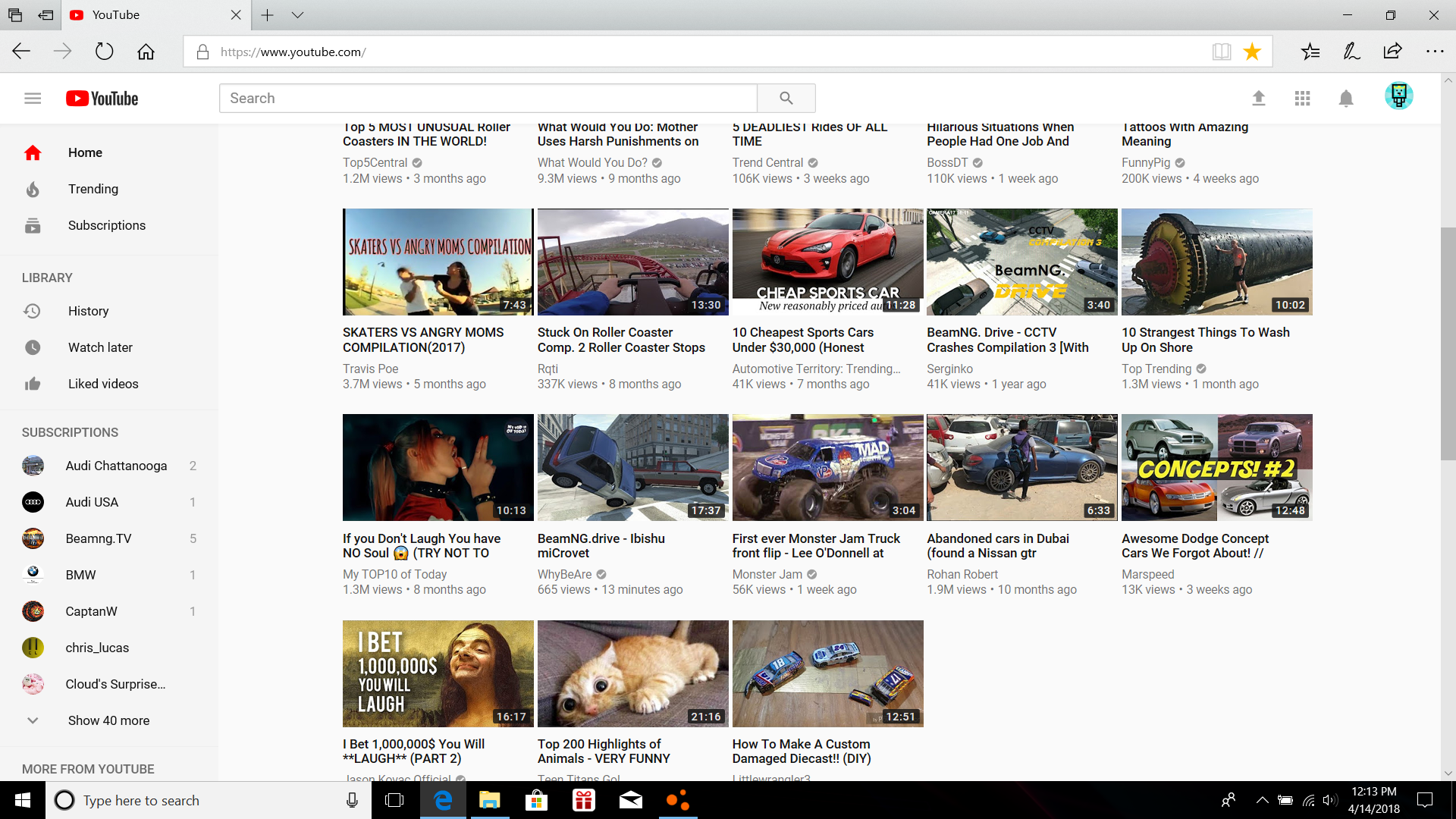Screen dimensions: 1456x819
Task: Open File Explorer from taskbar
Action: 490,801
